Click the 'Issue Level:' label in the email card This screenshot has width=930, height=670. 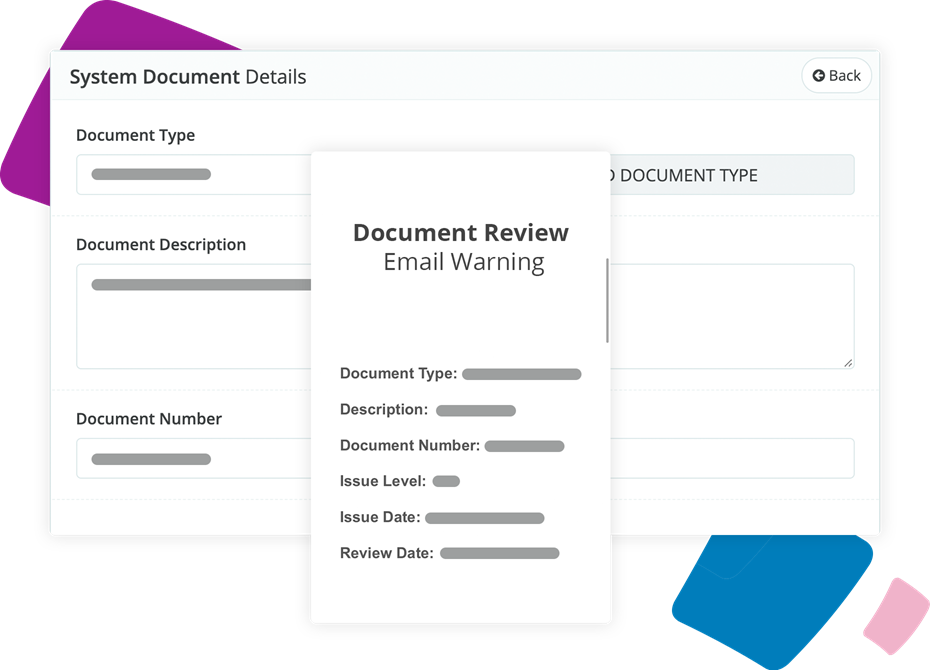383,481
